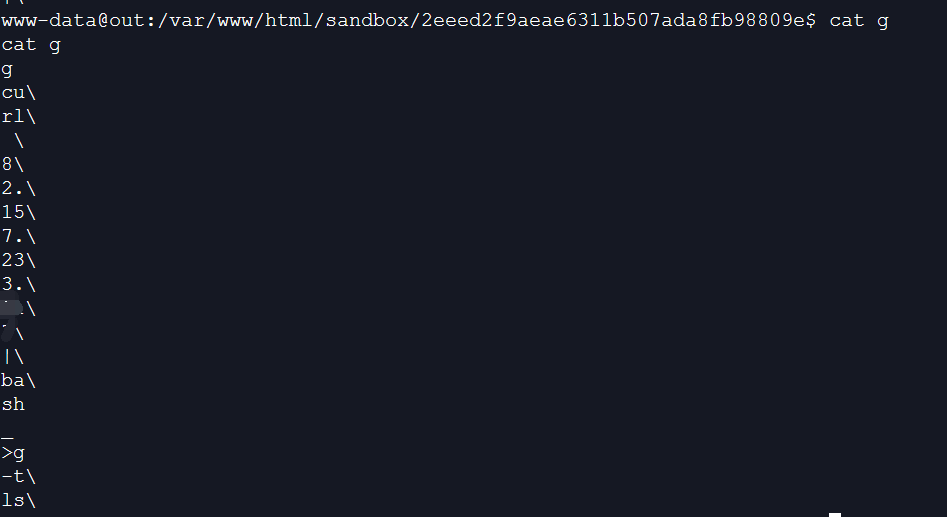
Task: Click the blurred redacted text in the output
Action: [11, 320]
